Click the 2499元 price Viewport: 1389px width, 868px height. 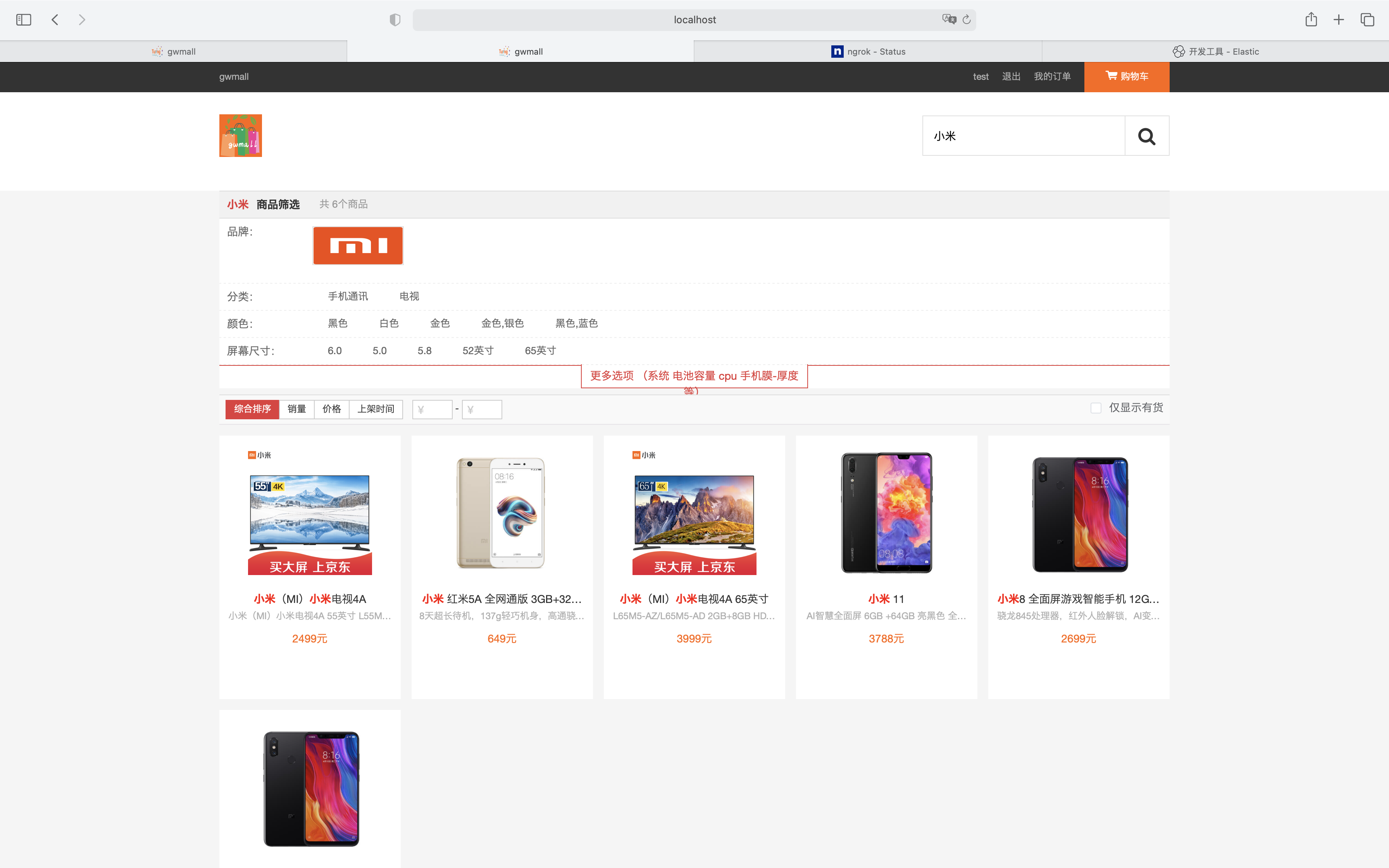click(310, 638)
